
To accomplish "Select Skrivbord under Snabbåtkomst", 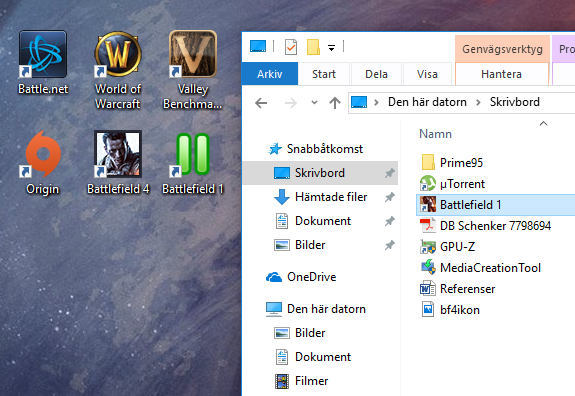I will [320, 173].
